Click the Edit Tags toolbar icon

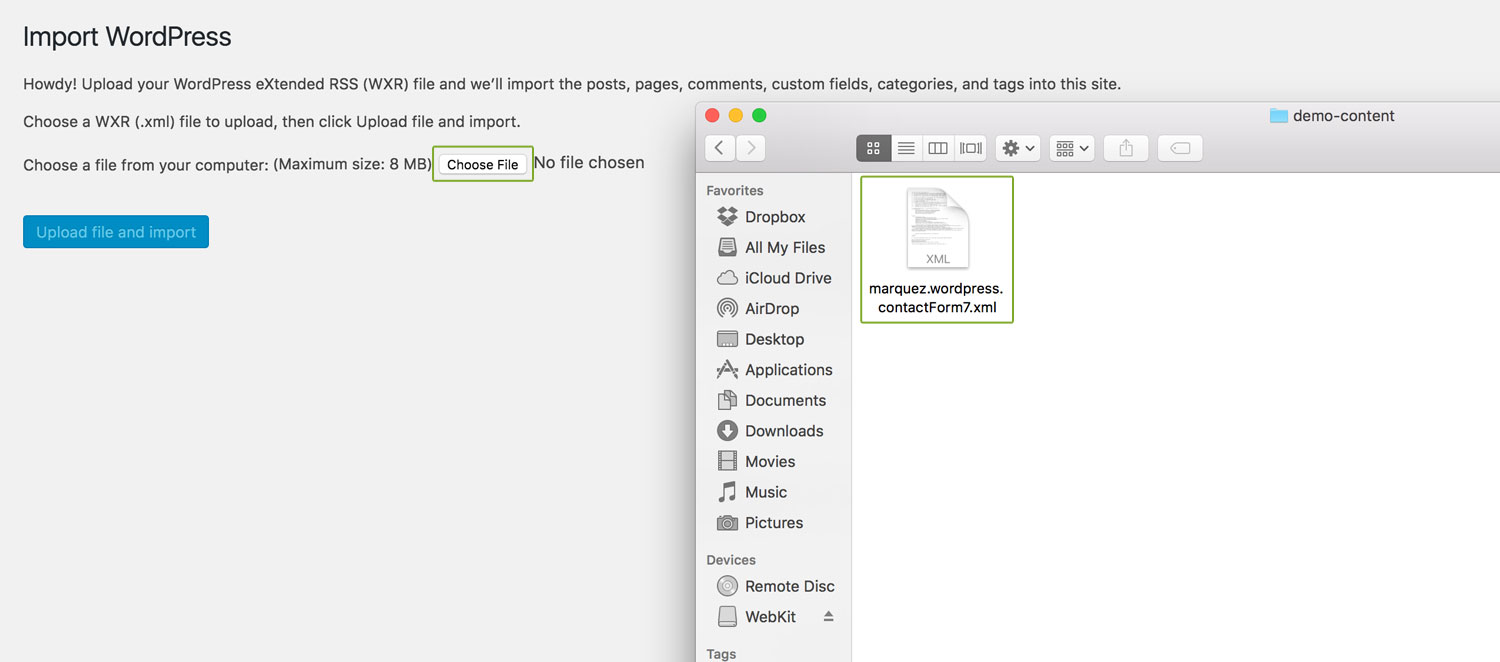1180,148
